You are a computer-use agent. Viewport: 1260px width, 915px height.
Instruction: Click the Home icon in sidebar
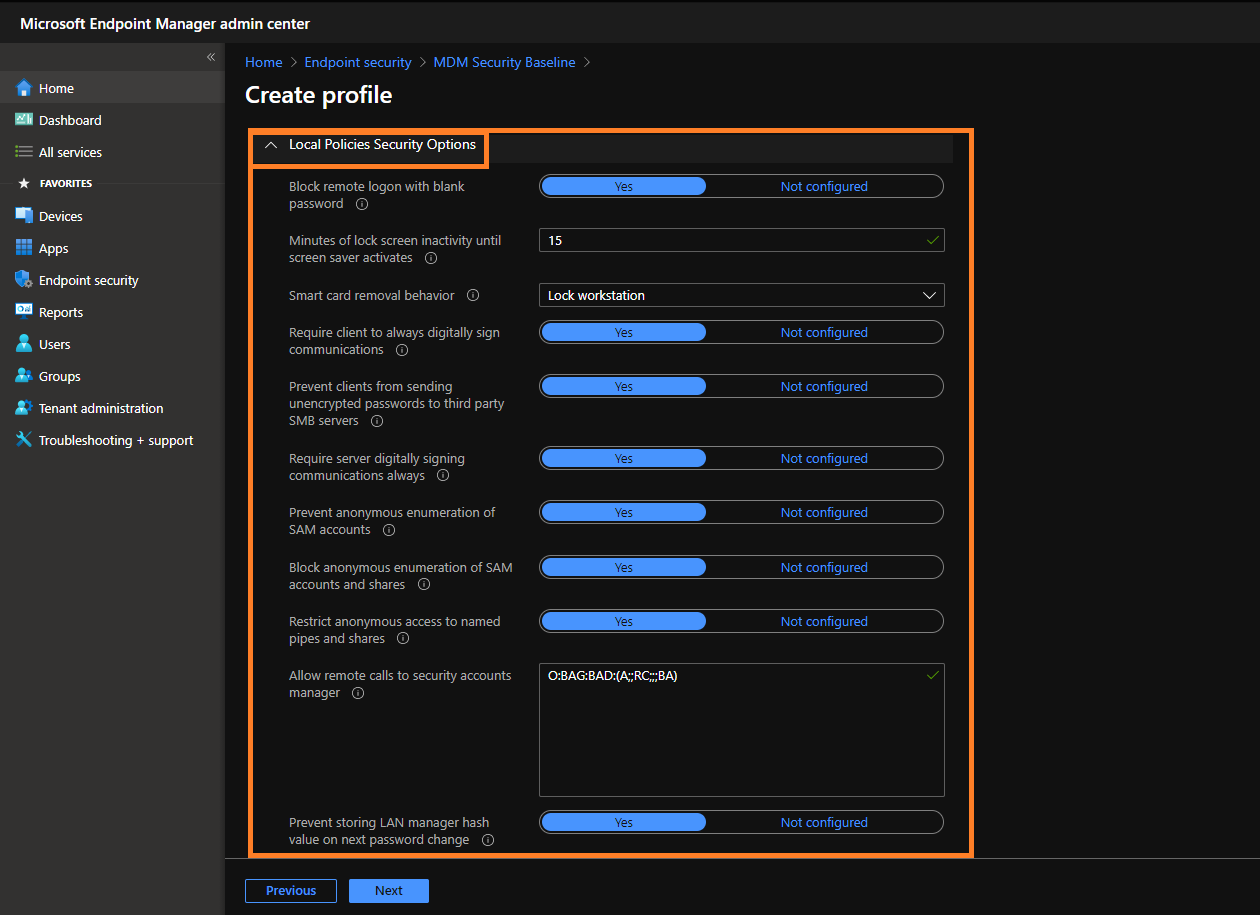tap(24, 88)
